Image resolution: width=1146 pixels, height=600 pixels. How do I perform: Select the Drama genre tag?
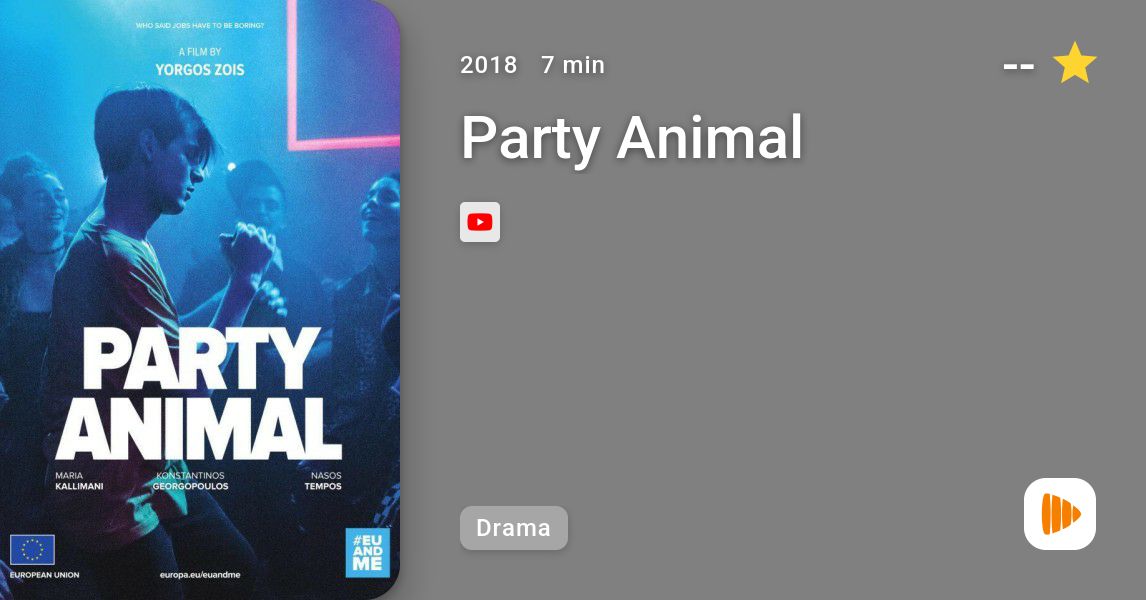[x=514, y=528]
